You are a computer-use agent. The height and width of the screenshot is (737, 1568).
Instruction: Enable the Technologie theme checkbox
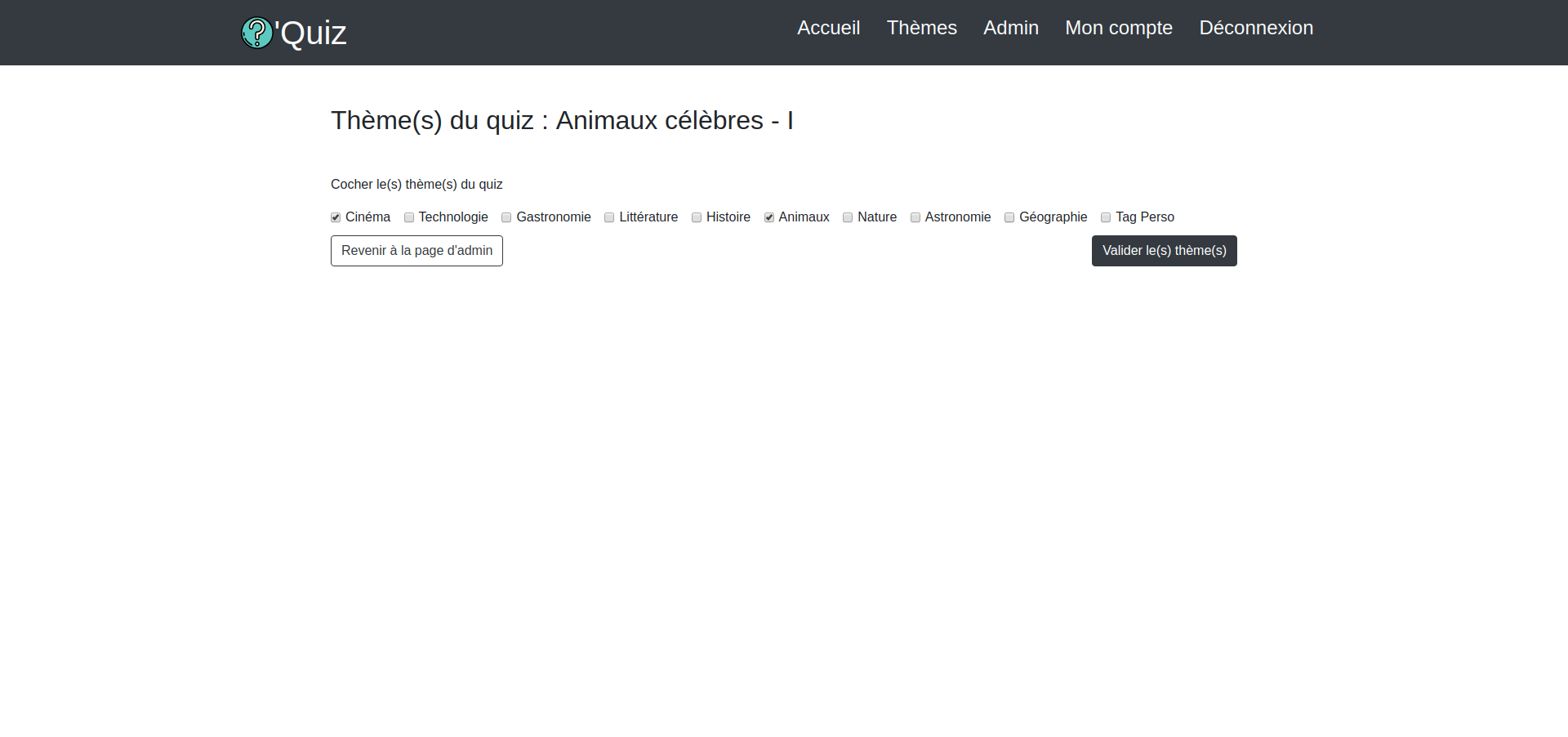[409, 217]
